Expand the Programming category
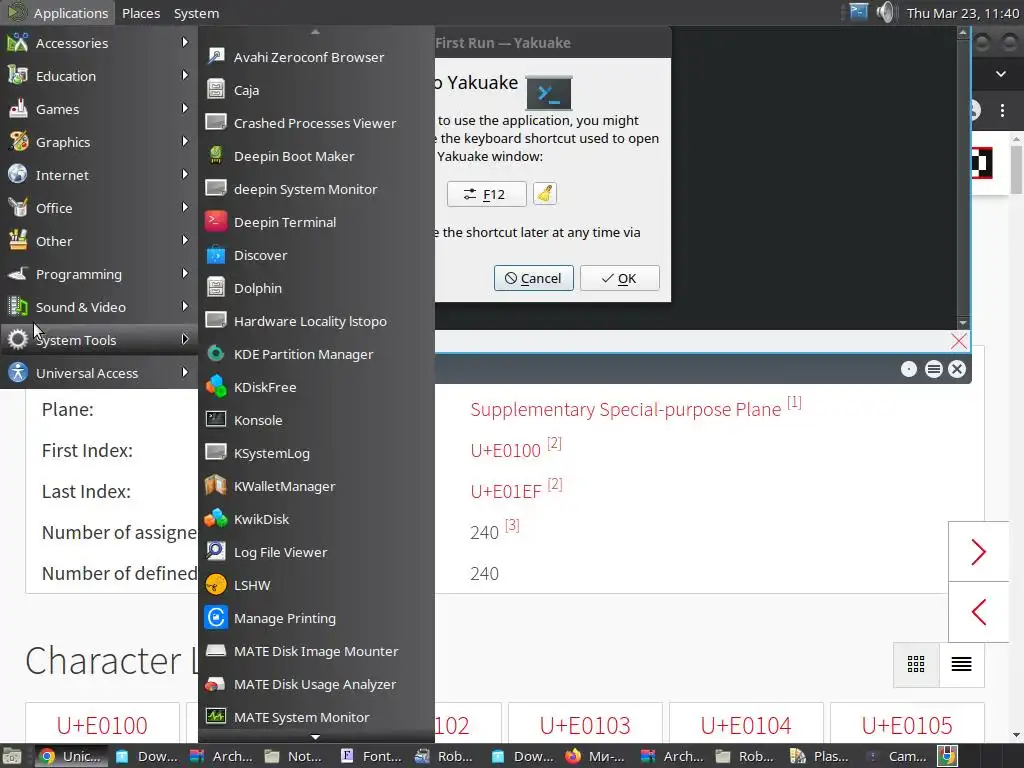The image size is (1024, 768). click(99, 274)
